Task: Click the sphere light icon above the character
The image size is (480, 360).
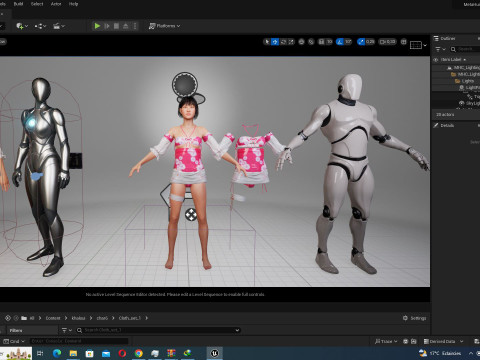Action: (x=185, y=85)
